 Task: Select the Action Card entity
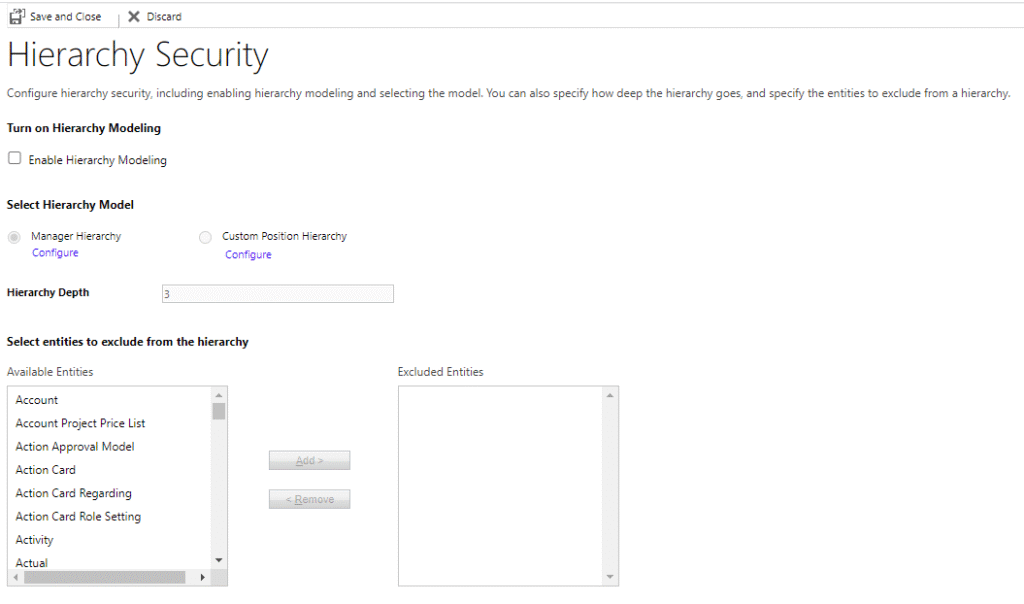click(x=46, y=469)
